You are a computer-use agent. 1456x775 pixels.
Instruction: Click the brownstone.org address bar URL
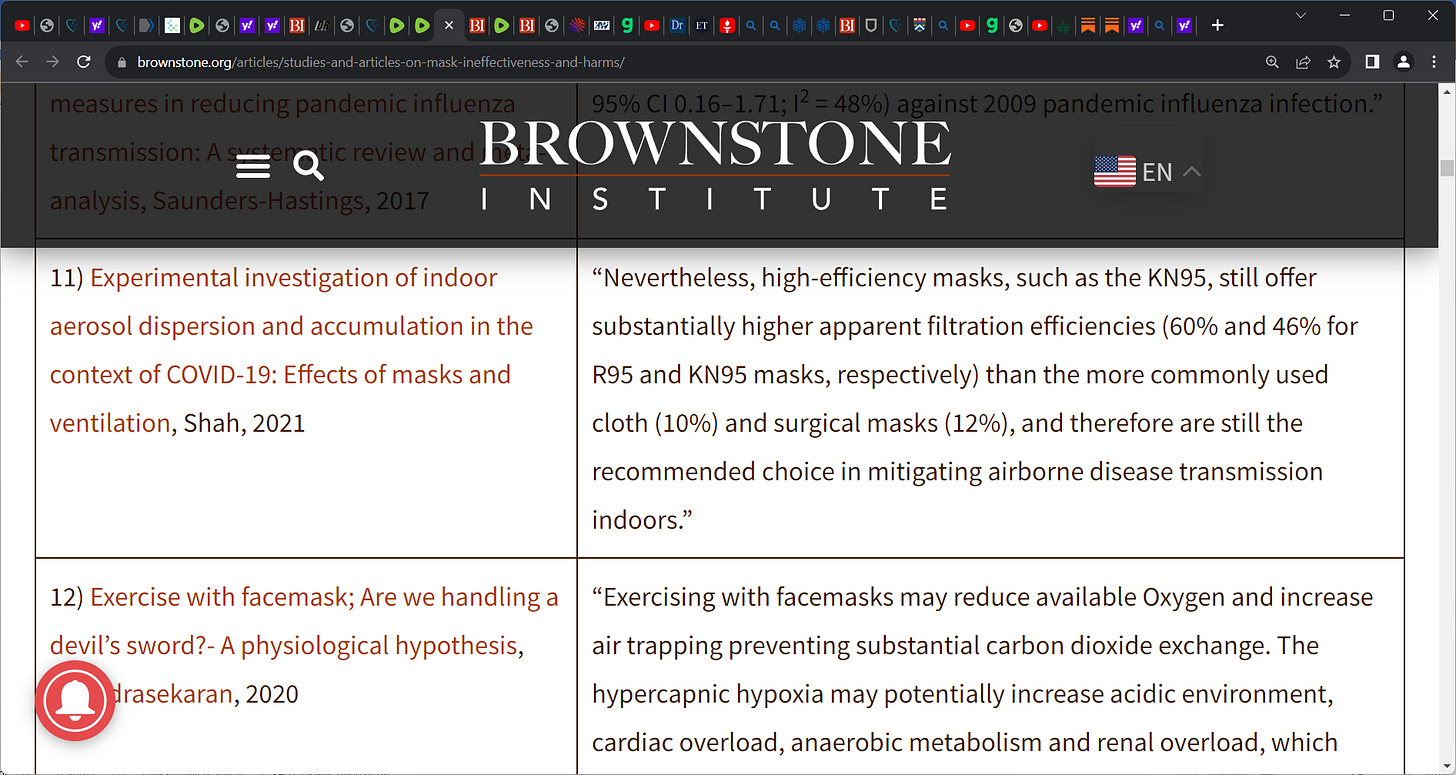(x=380, y=62)
